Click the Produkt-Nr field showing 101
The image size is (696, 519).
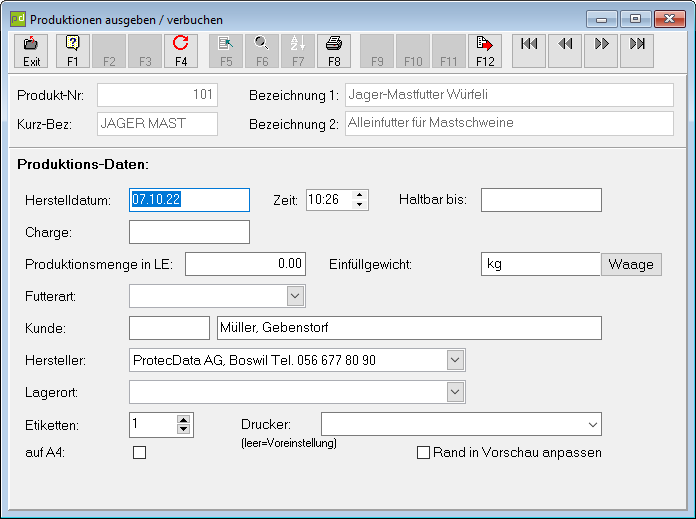coord(158,95)
